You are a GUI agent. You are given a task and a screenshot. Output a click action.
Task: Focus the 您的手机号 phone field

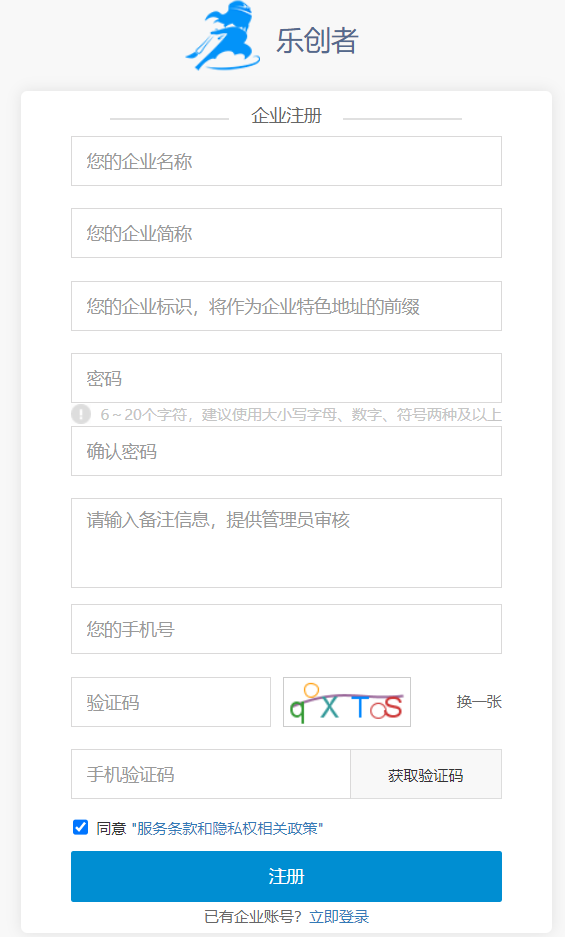286,629
